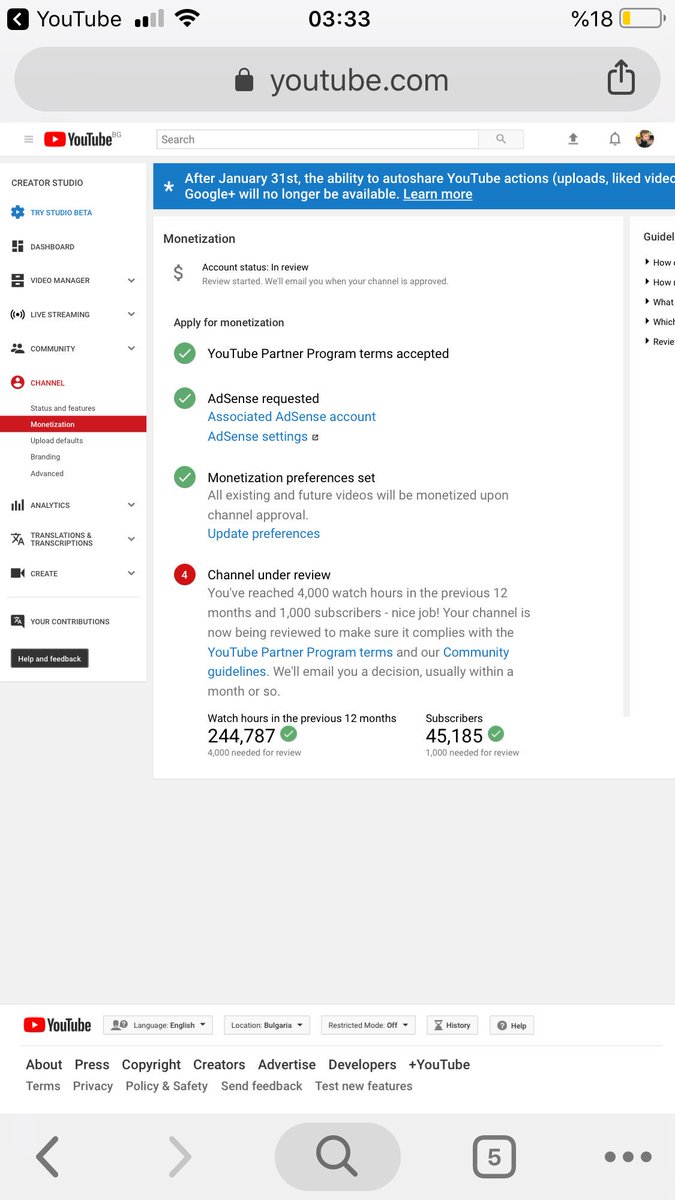The width and height of the screenshot is (675, 1200).
Task: Open Live Streaming section
Action: click(x=60, y=315)
